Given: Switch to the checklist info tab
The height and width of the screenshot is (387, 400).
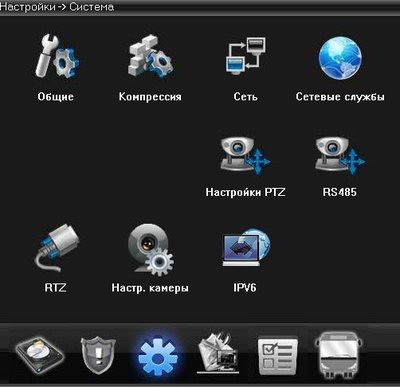Looking at the screenshot, I should coord(277,355).
